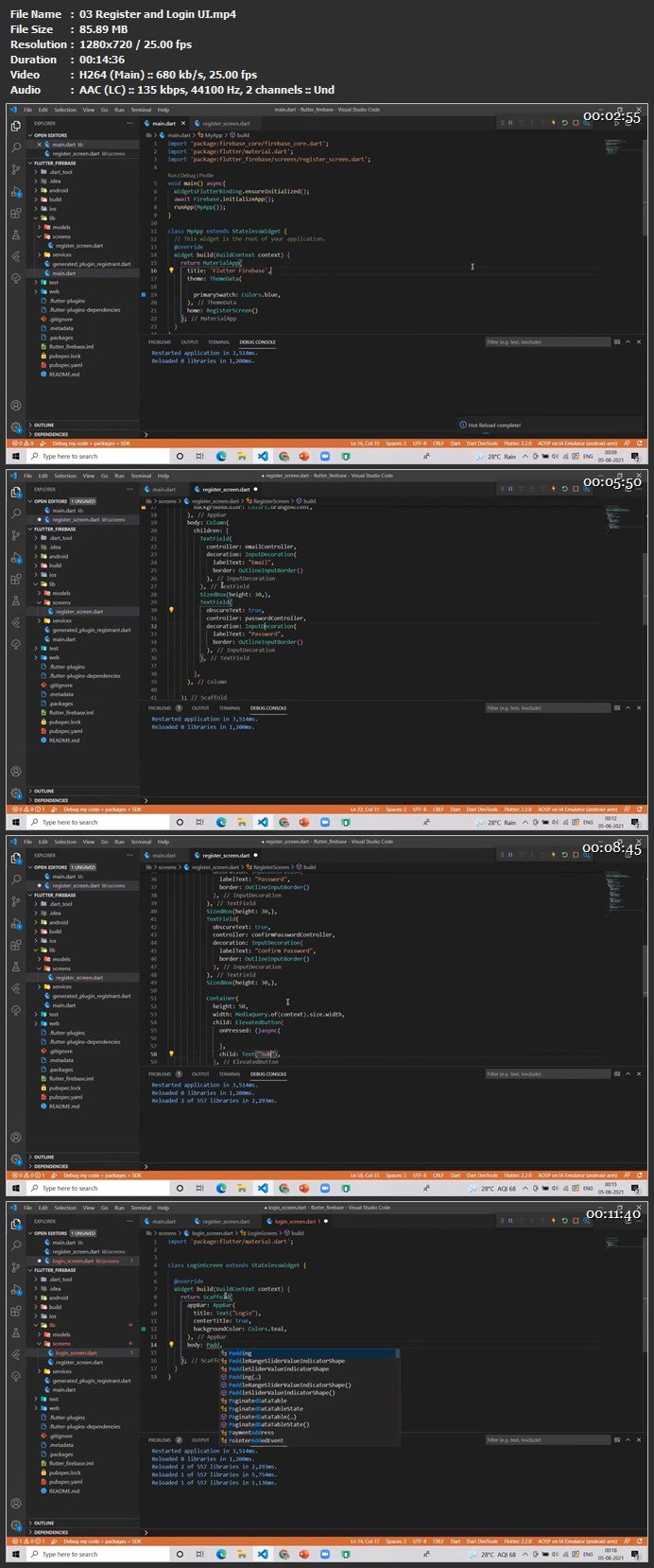Open OUTPUT panel tab in the 00:08:45 frame
The image size is (654, 1568).
pyautogui.click(x=200, y=1074)
